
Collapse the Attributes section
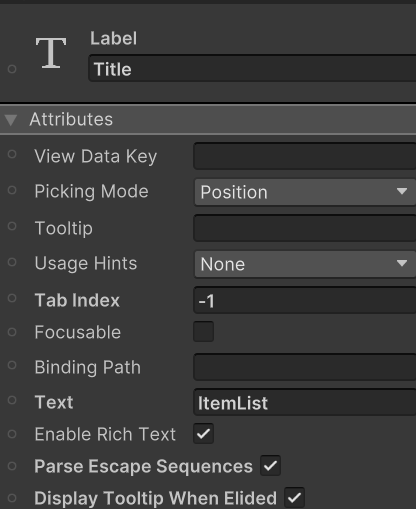point(11,120)
